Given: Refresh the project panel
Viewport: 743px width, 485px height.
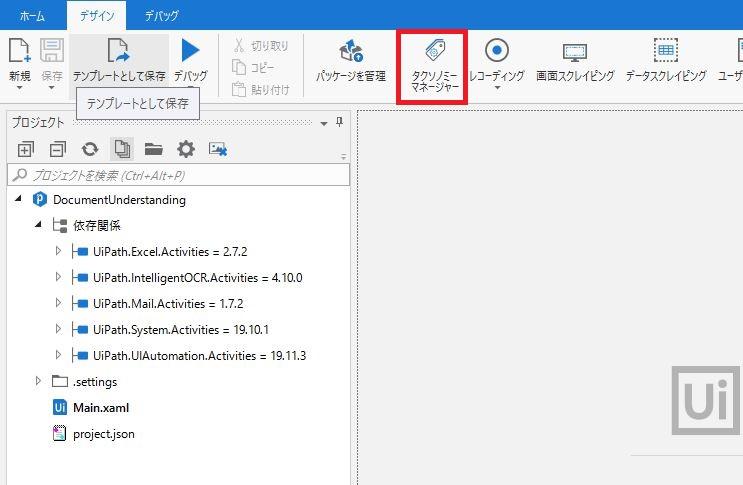Looking at the screenshot, I should (x=90, y=150).
